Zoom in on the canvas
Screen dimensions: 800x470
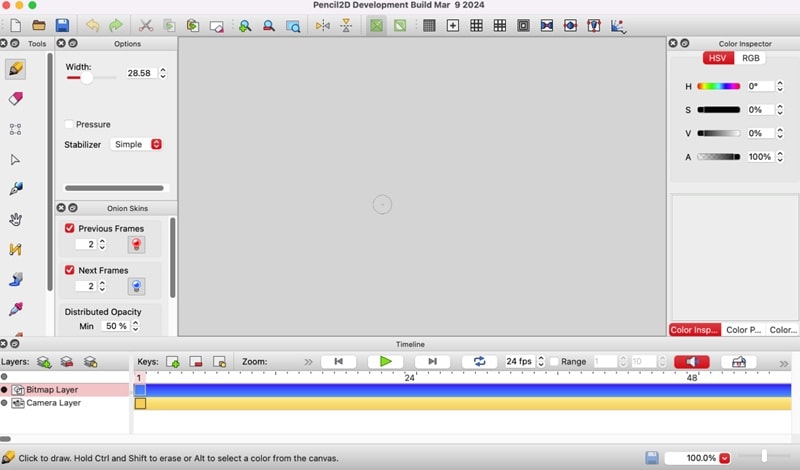[x=245, y=26]
